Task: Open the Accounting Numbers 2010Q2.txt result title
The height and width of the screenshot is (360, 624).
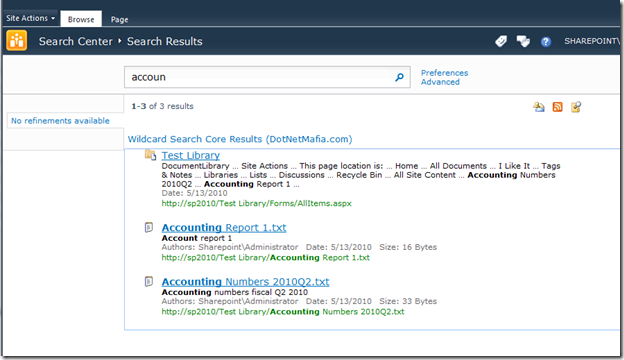Action: click(245, 282)
